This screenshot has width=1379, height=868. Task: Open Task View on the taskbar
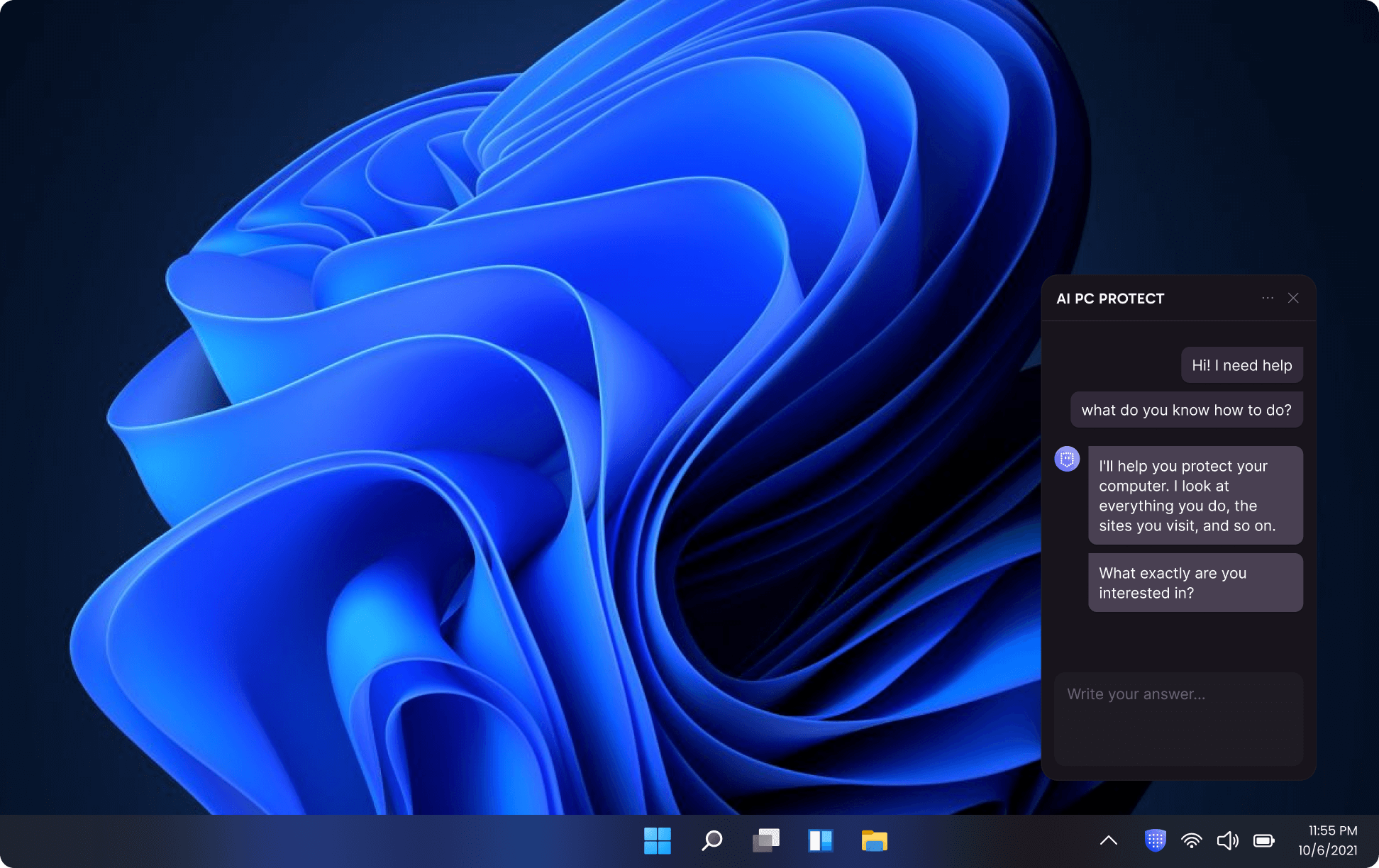click(765, 841)
